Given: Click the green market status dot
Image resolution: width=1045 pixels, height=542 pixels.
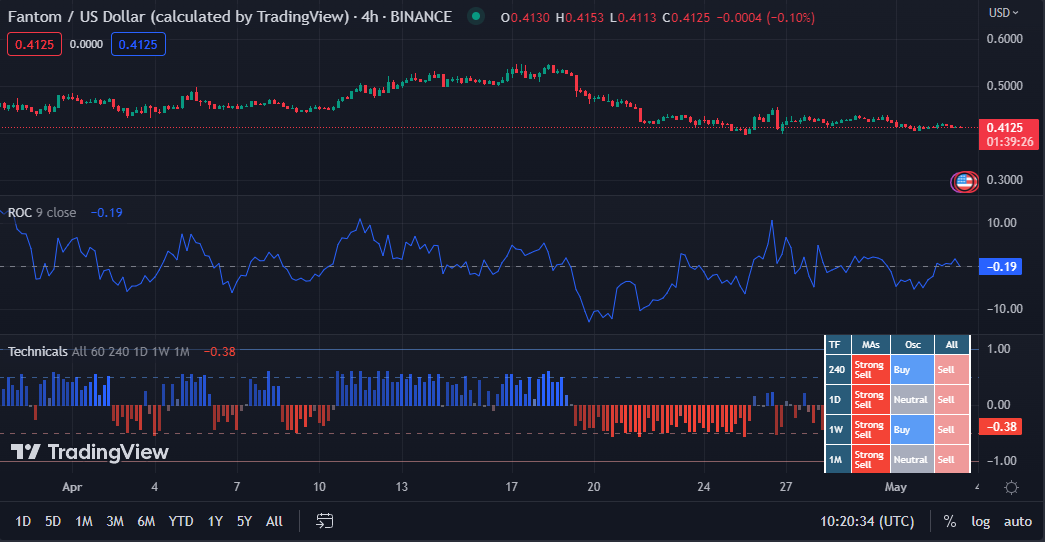Looking at the screenshot, I should point(476,17).
